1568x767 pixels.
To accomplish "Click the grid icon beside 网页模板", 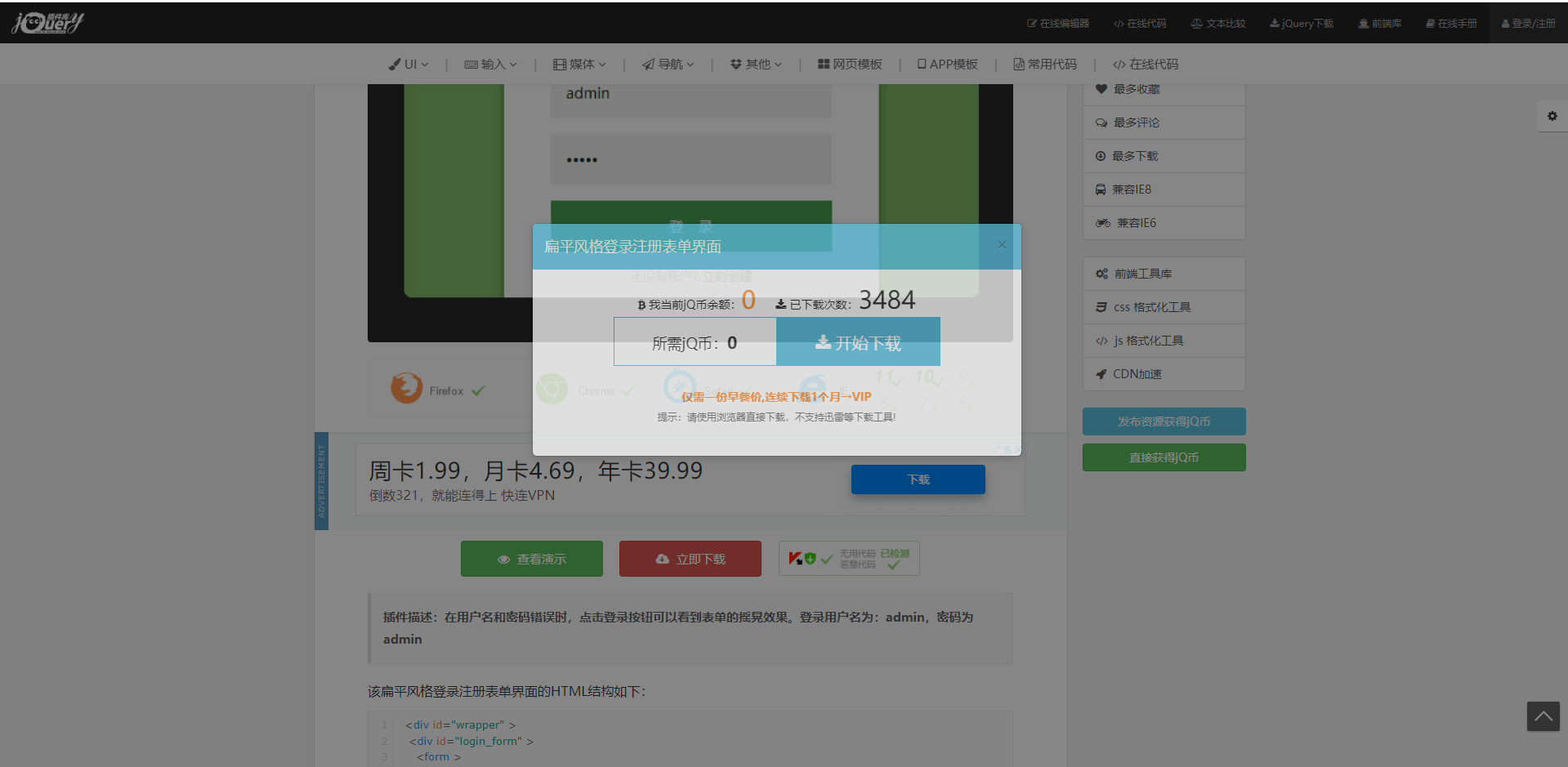I will pos(824,64).
